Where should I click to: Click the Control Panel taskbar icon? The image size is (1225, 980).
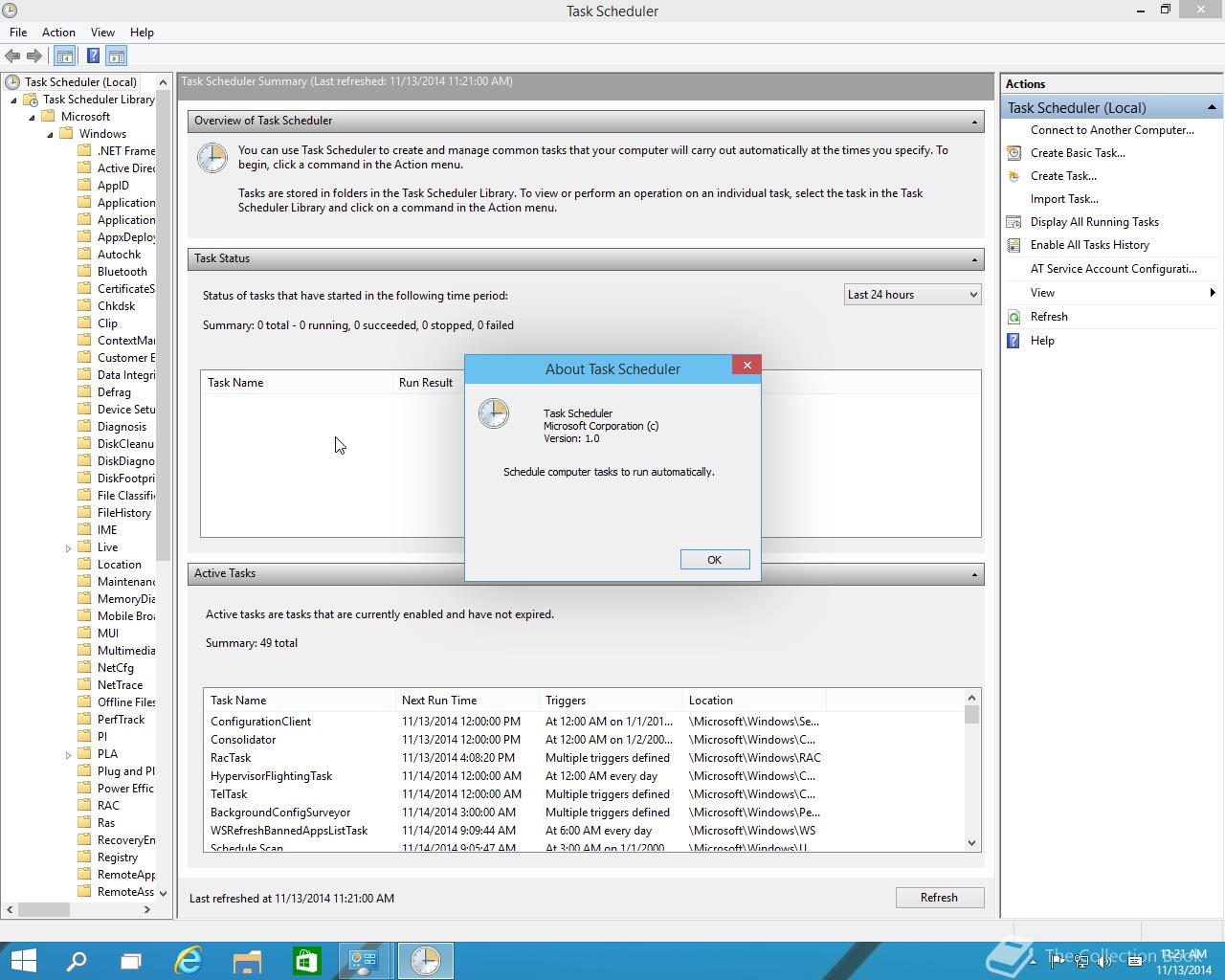click(x=365, y=961)
